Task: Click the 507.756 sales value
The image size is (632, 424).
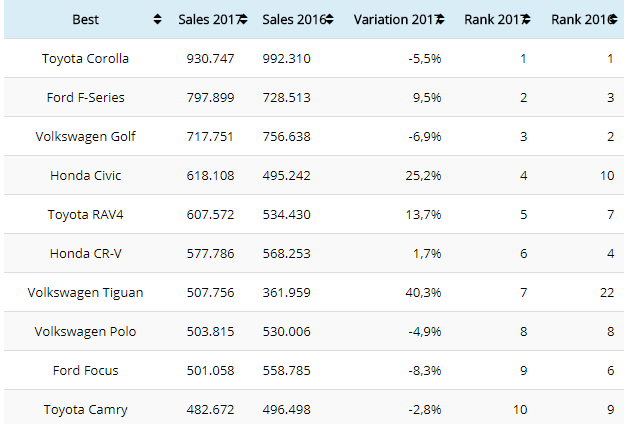Action: (210, 293)
